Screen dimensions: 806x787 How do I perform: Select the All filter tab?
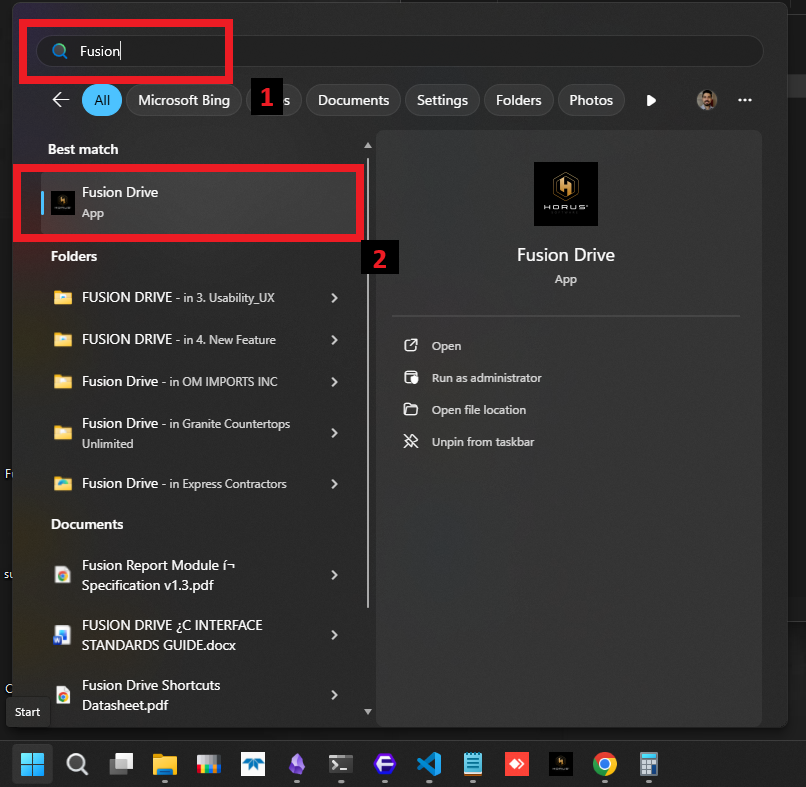[102, 100]
